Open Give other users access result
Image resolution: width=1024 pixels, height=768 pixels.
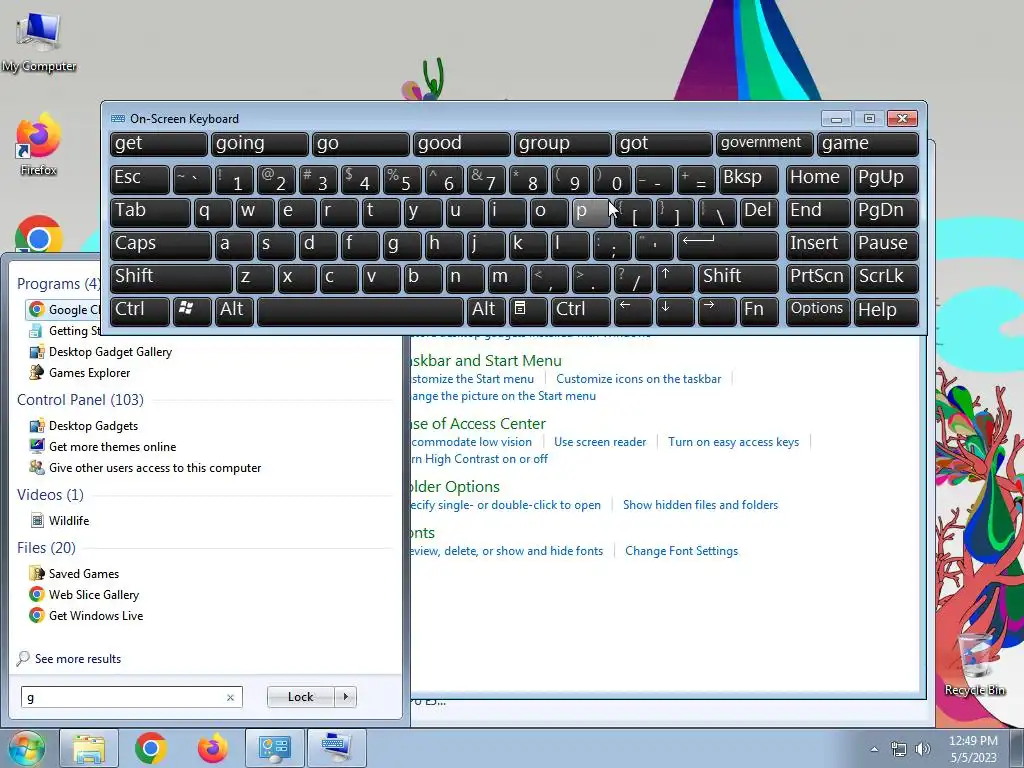(144, 468)
